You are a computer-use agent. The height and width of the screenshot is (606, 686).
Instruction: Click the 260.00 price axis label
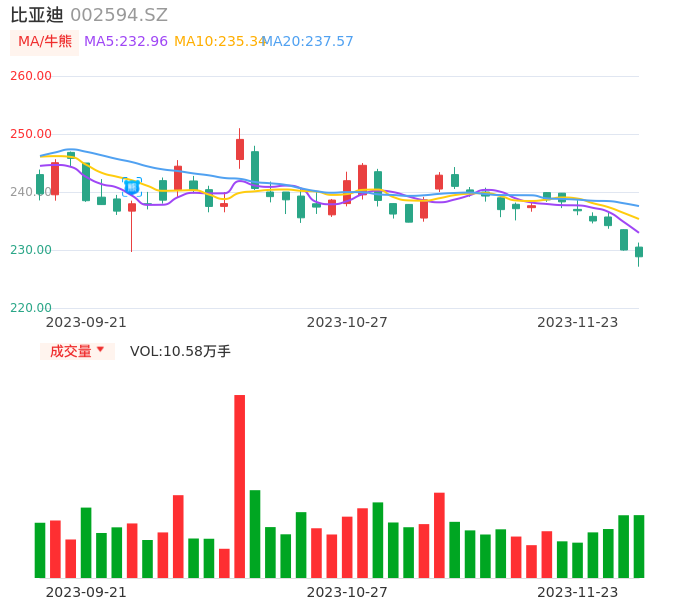click(31, 76)
